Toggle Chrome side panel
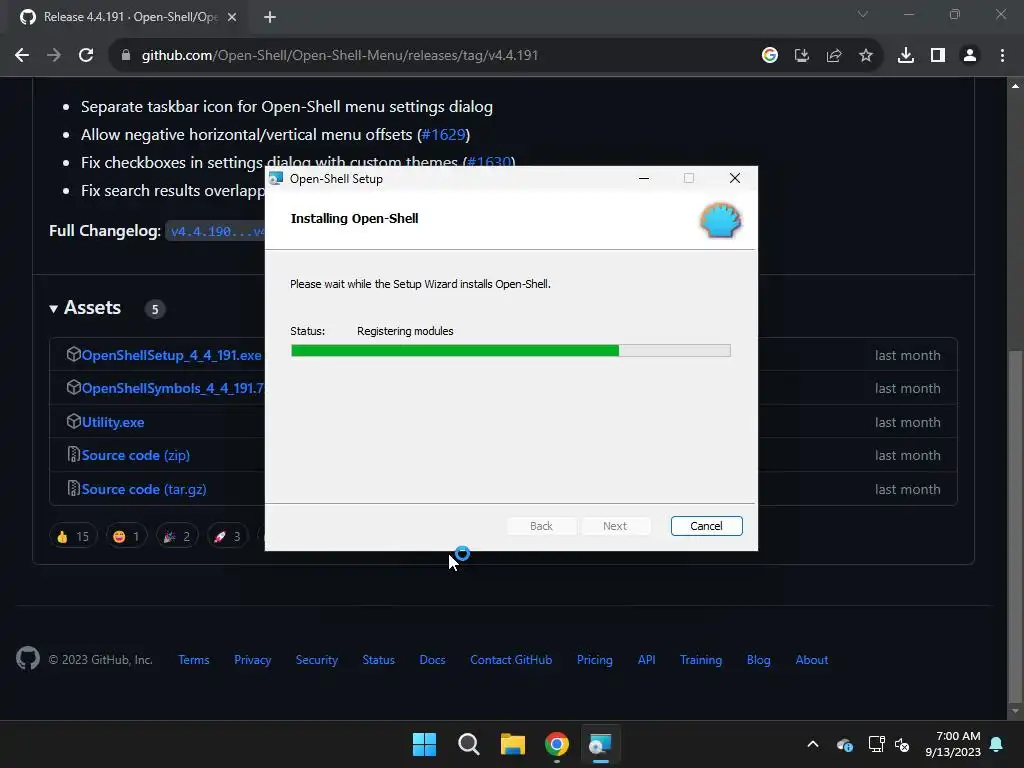Viewport: 1024px width, 768px height. click(938, 56)
